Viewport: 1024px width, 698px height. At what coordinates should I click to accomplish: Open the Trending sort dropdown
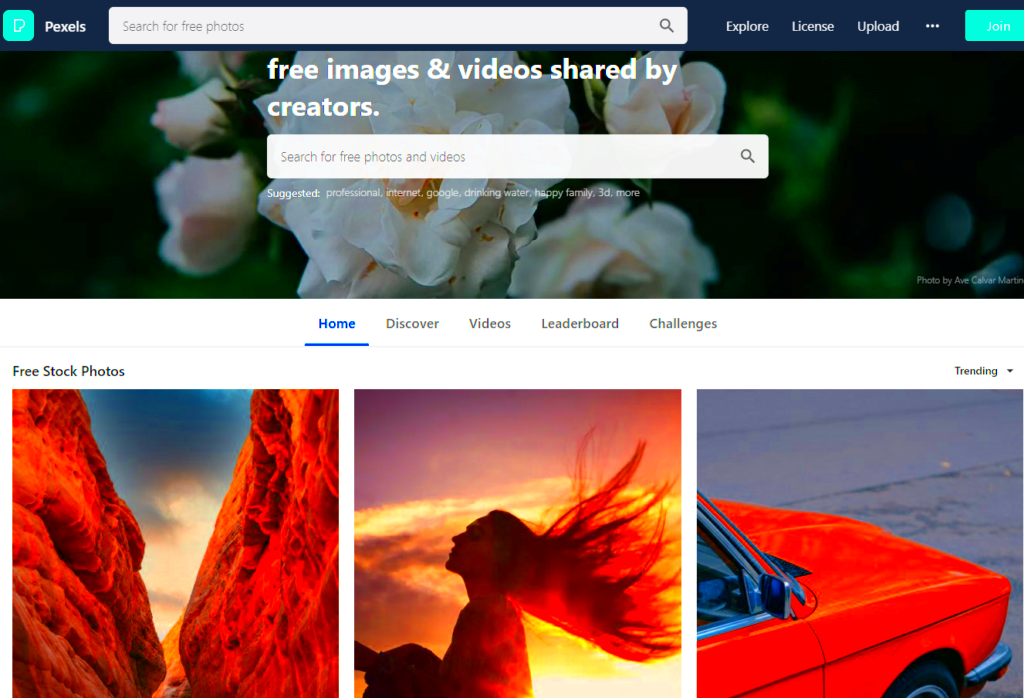tap(975, 370)
